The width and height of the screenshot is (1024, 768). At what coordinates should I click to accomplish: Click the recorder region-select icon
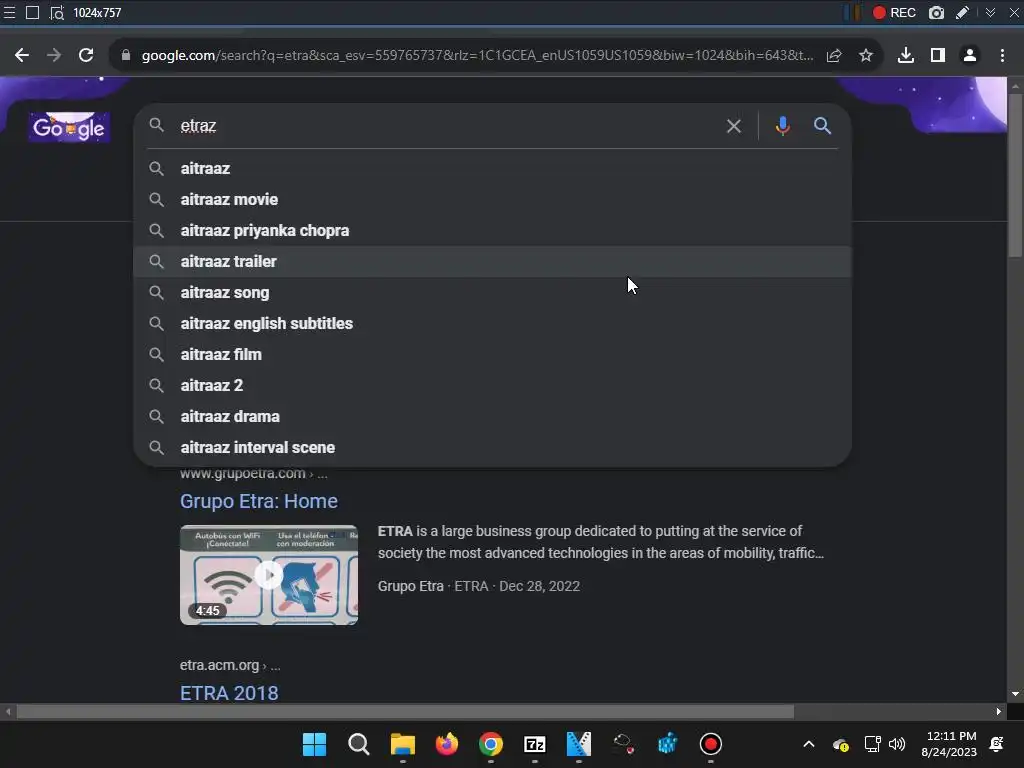pyautogui.click(x=57, y=12)
